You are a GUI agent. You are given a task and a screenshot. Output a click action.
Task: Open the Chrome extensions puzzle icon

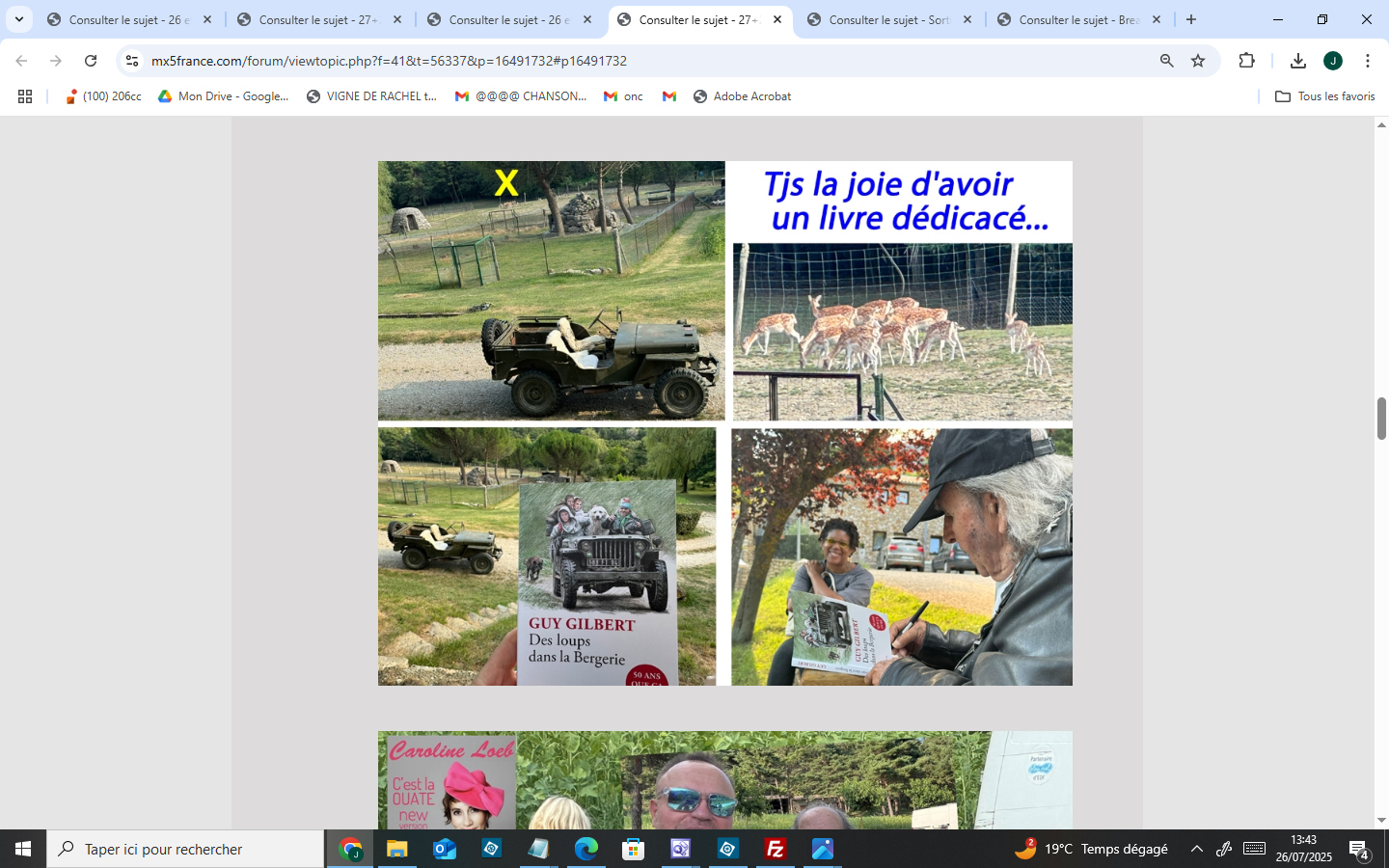(1246, 61)
